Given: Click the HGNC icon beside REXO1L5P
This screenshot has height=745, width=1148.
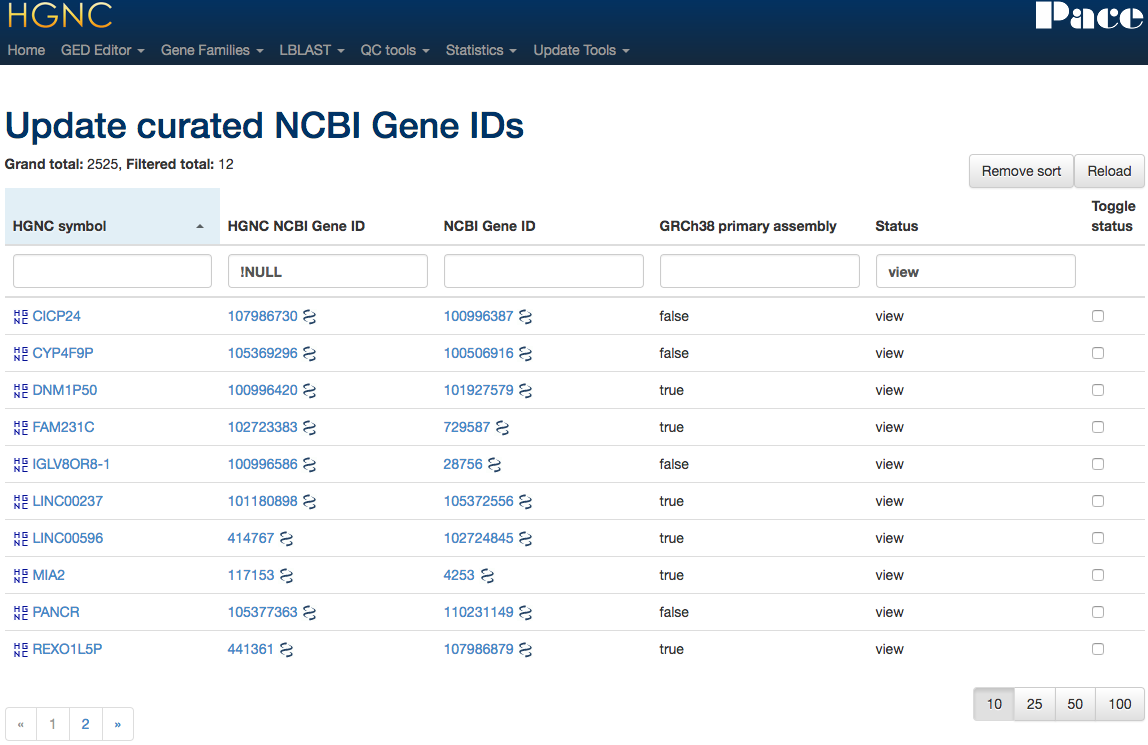Looking at the screenshot, I should tap(21, 650).
